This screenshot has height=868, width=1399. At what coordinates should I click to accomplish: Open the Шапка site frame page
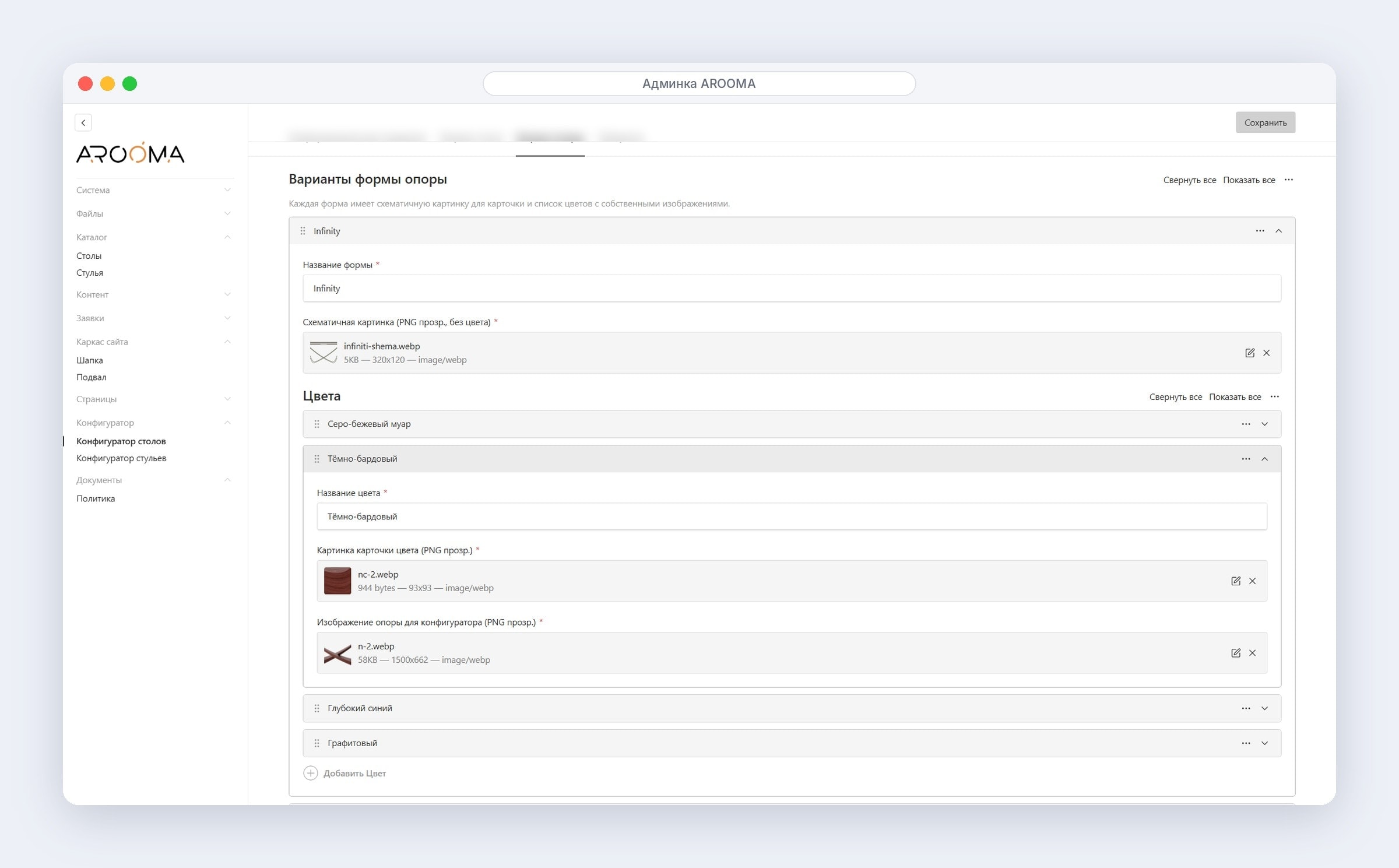point(90,360)
